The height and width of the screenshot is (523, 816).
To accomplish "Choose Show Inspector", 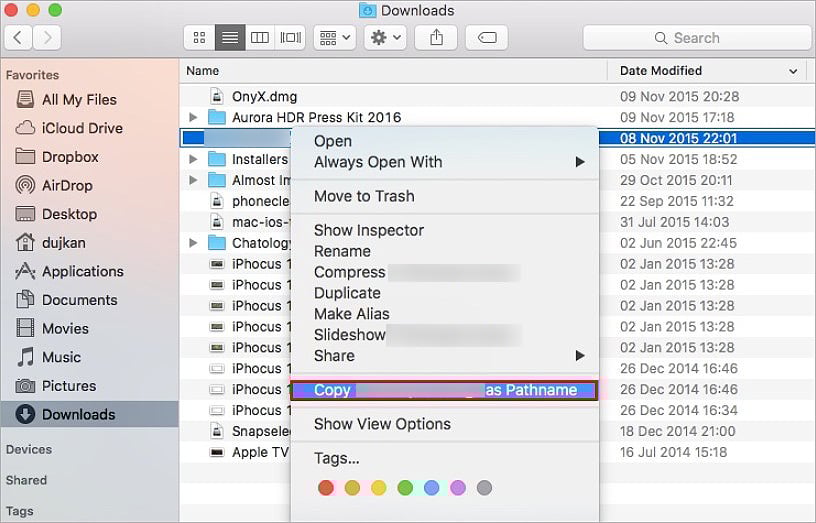I will [x=445, y=230].
